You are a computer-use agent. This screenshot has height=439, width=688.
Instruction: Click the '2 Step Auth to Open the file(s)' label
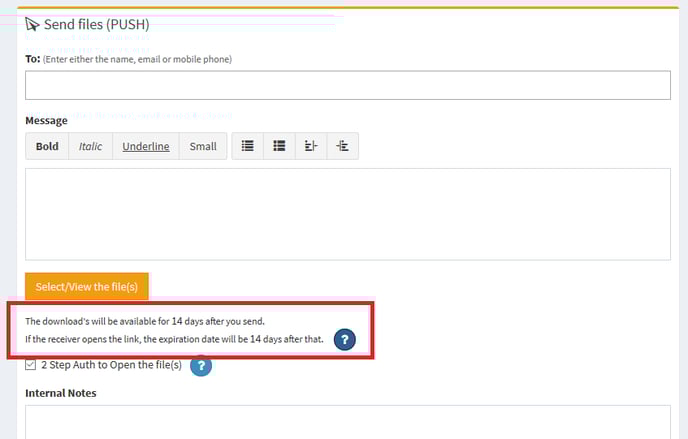click(111, 365)
